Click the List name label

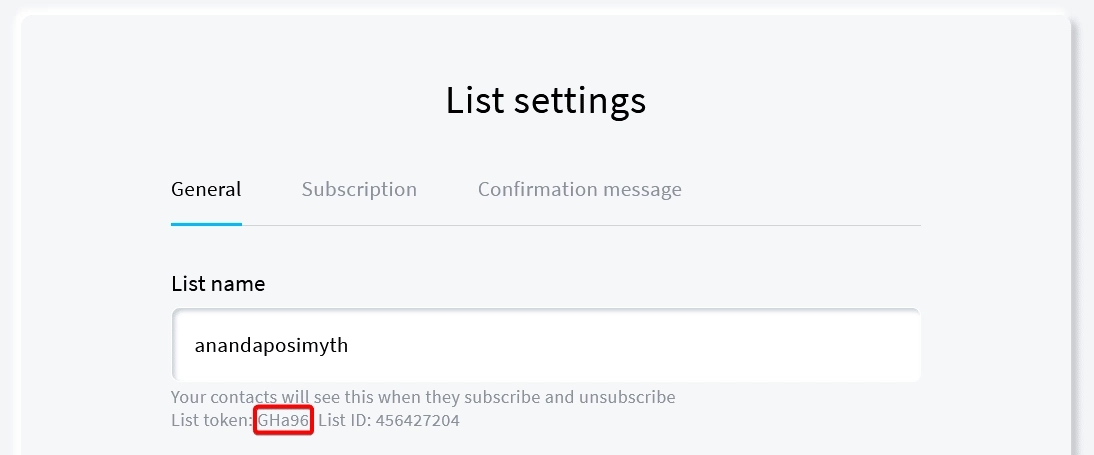[x=218, y=284]
